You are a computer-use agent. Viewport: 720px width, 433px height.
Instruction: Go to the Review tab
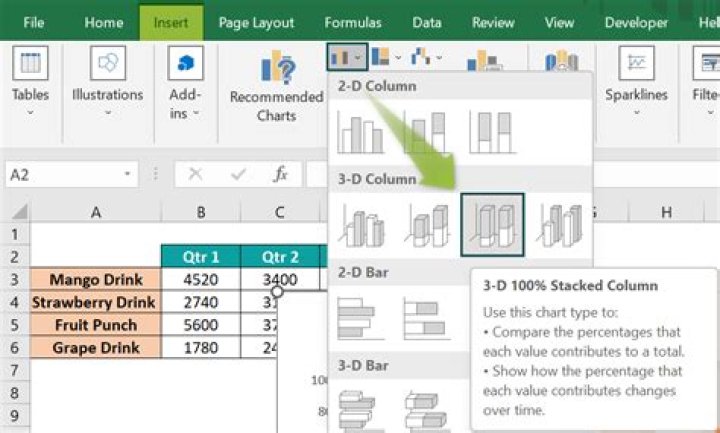(493, 22)
